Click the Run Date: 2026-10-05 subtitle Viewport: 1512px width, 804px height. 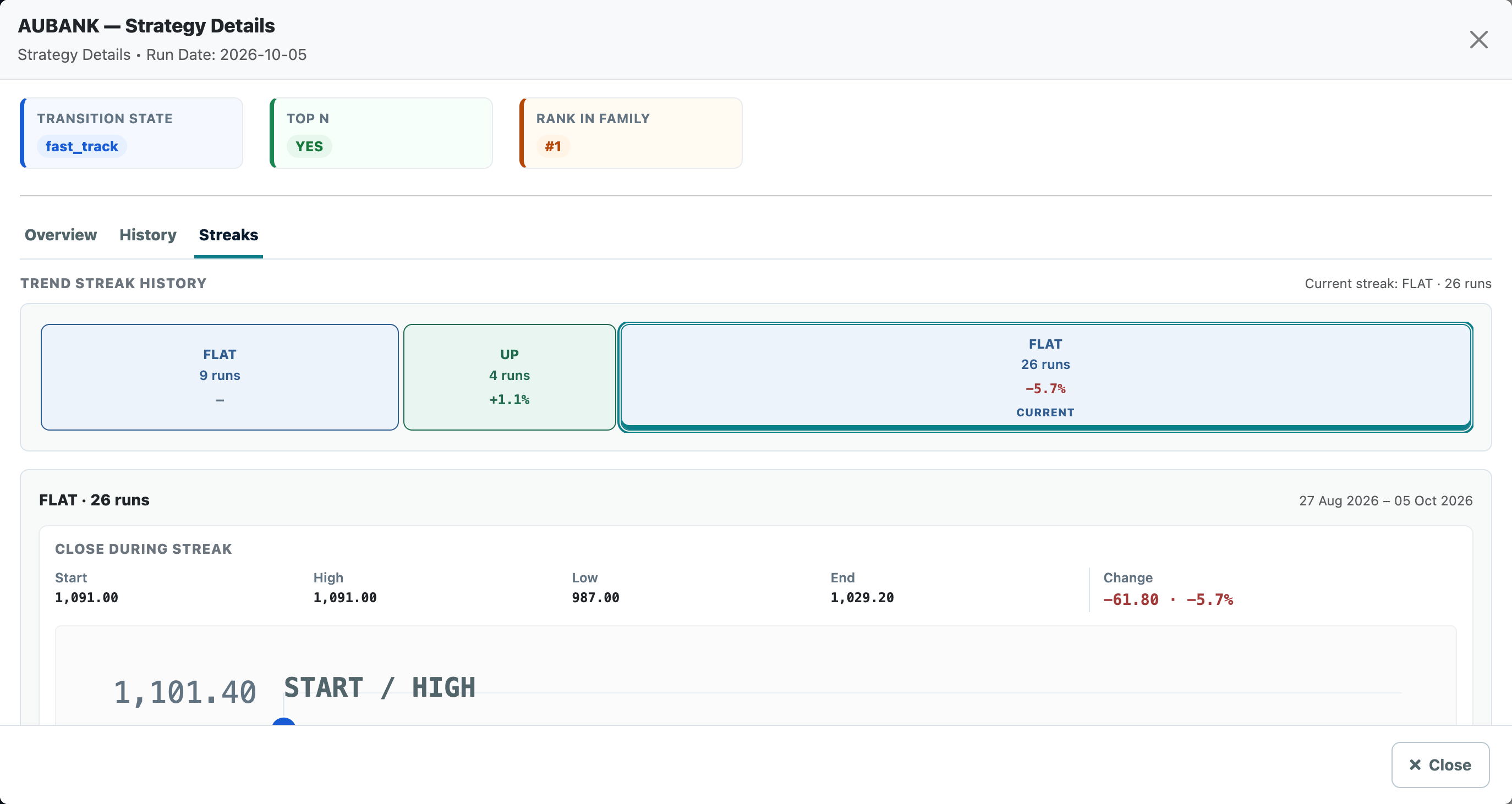pos(226,54)
